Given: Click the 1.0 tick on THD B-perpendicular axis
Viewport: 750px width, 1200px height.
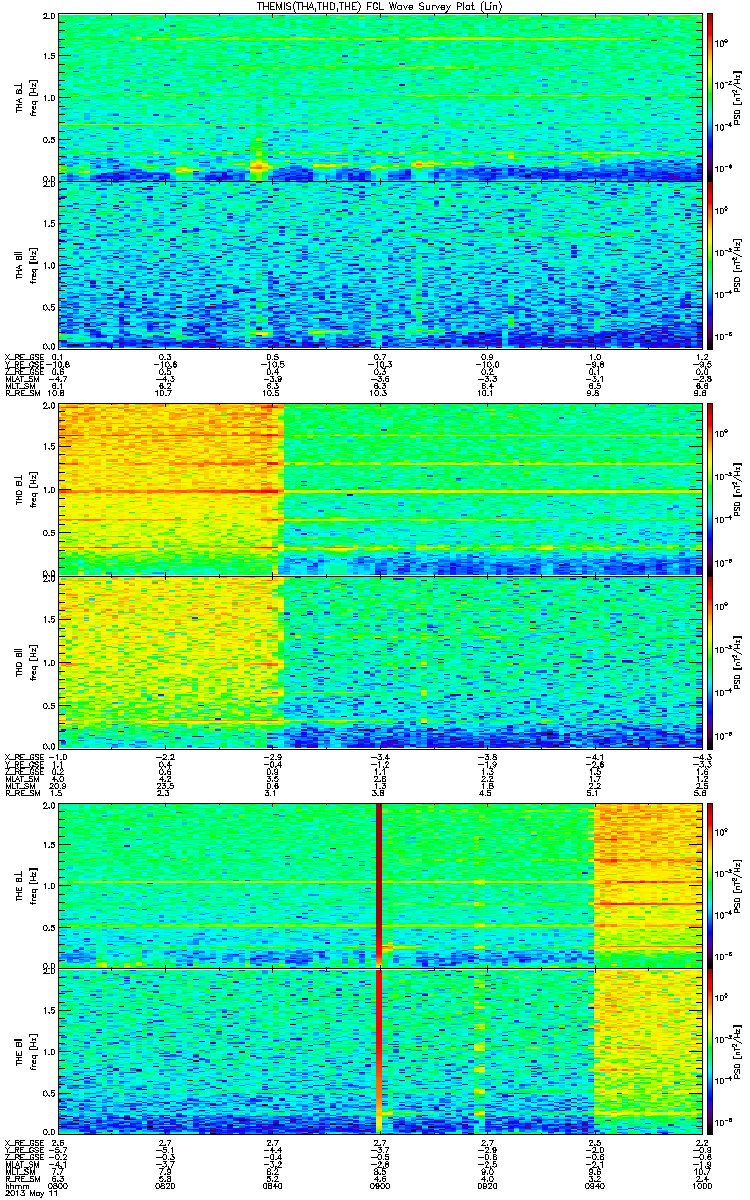Looking at the screenshot, I should (x=49, y=490).
